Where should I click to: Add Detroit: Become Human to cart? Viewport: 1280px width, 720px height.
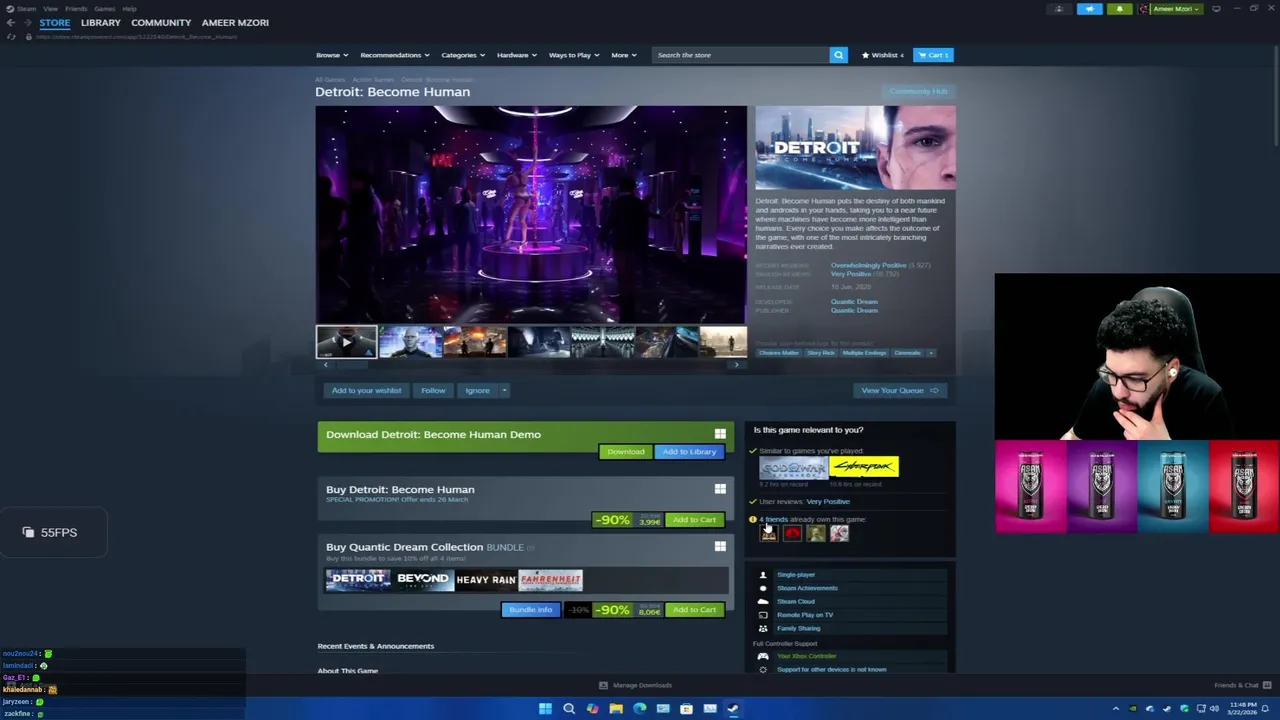coord(694,520)
